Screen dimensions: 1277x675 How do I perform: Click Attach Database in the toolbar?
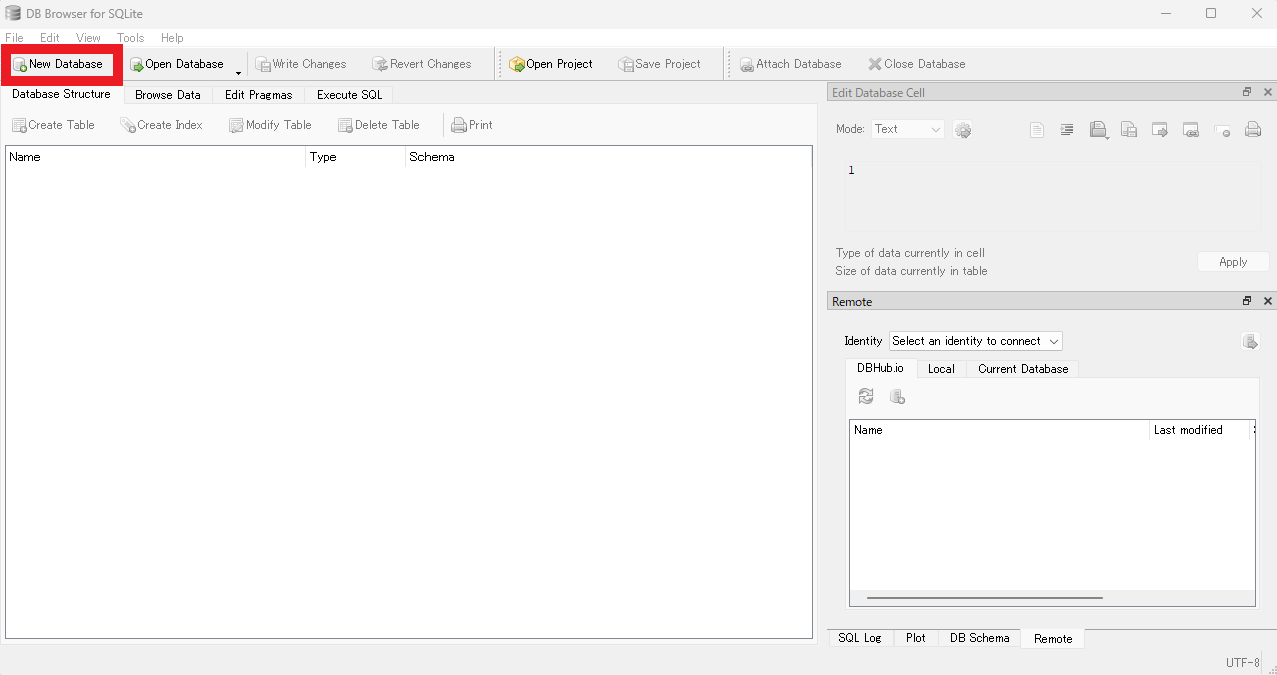[x=791, y=64]
